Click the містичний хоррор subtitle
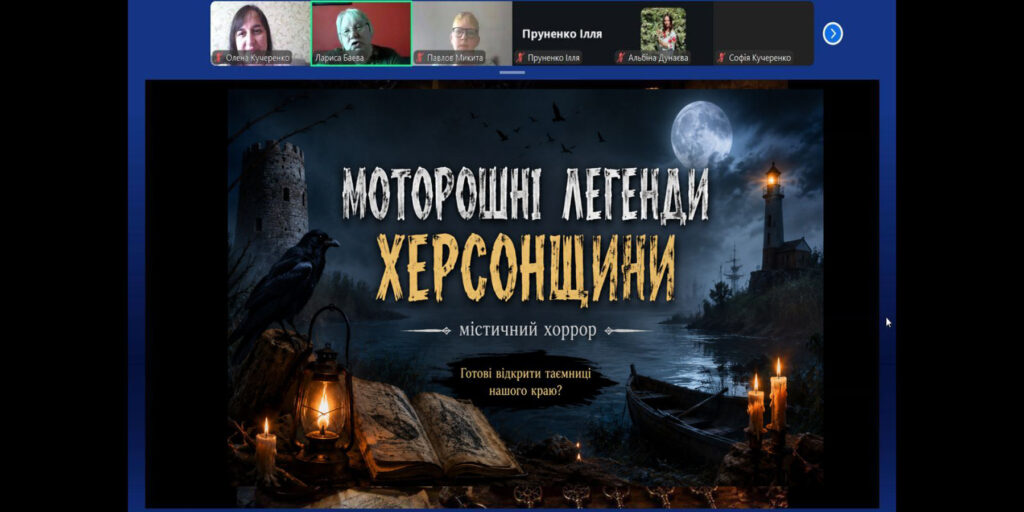The height and width of the screenshot is (512, 1024). 527,331
